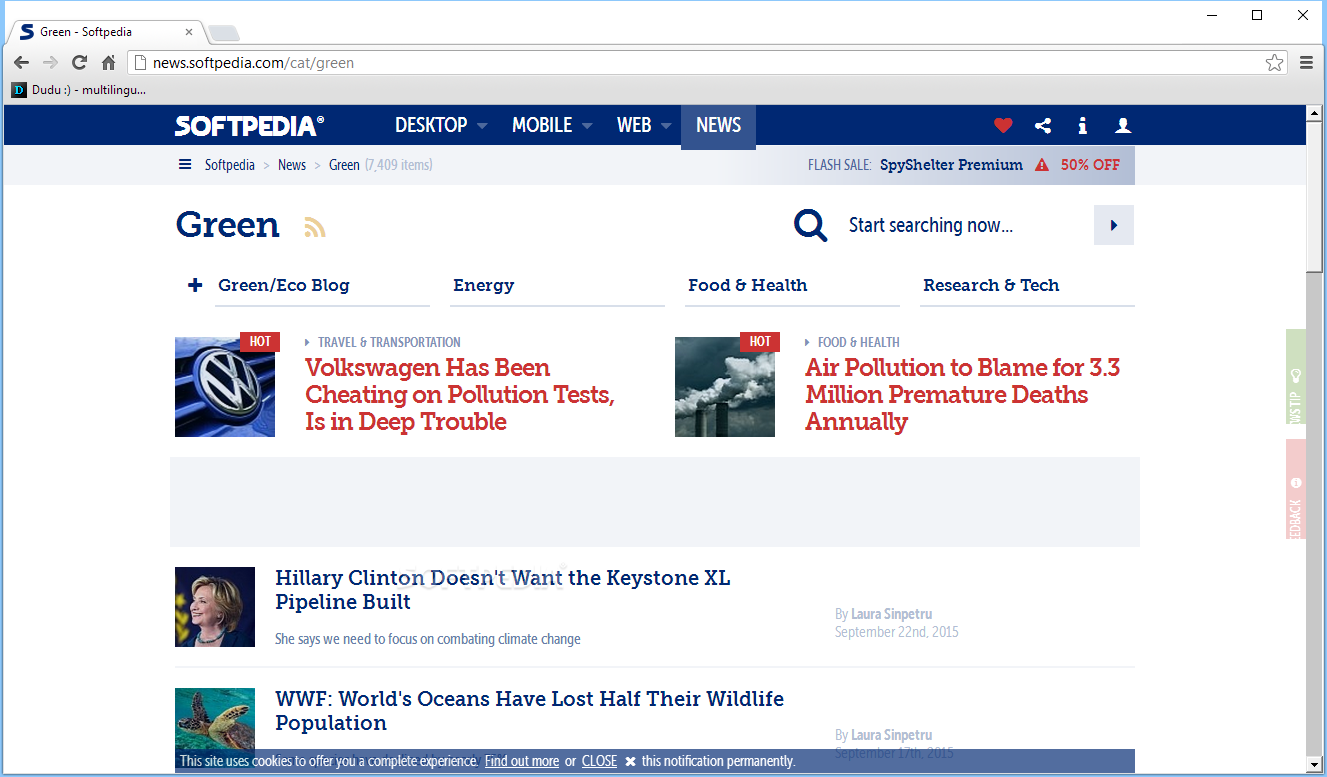1327x777 pixels.
Task: Open WWF World's Oceans article
Action: coord(529,710)
